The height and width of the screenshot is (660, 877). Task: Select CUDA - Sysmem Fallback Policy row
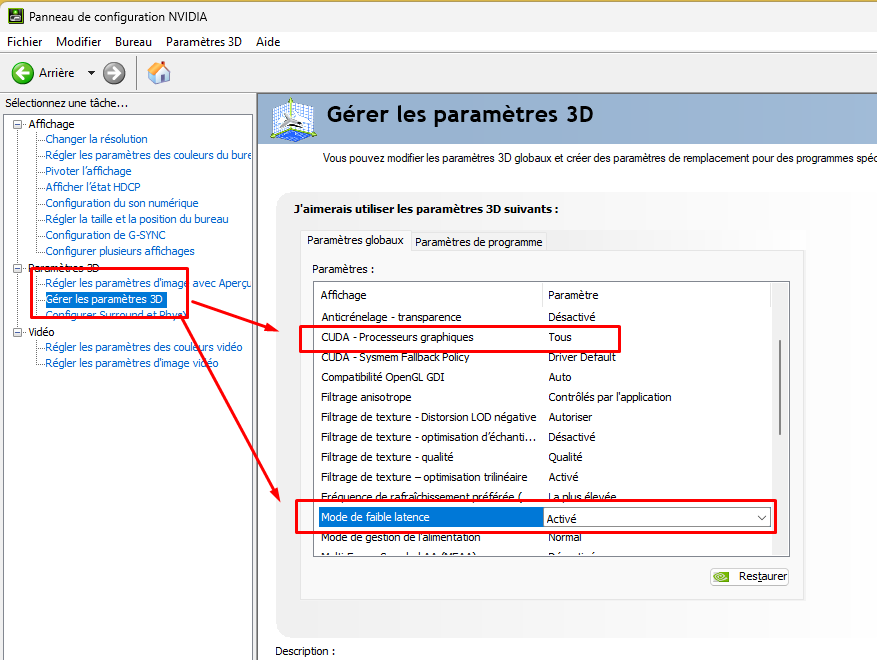point(544,357)
